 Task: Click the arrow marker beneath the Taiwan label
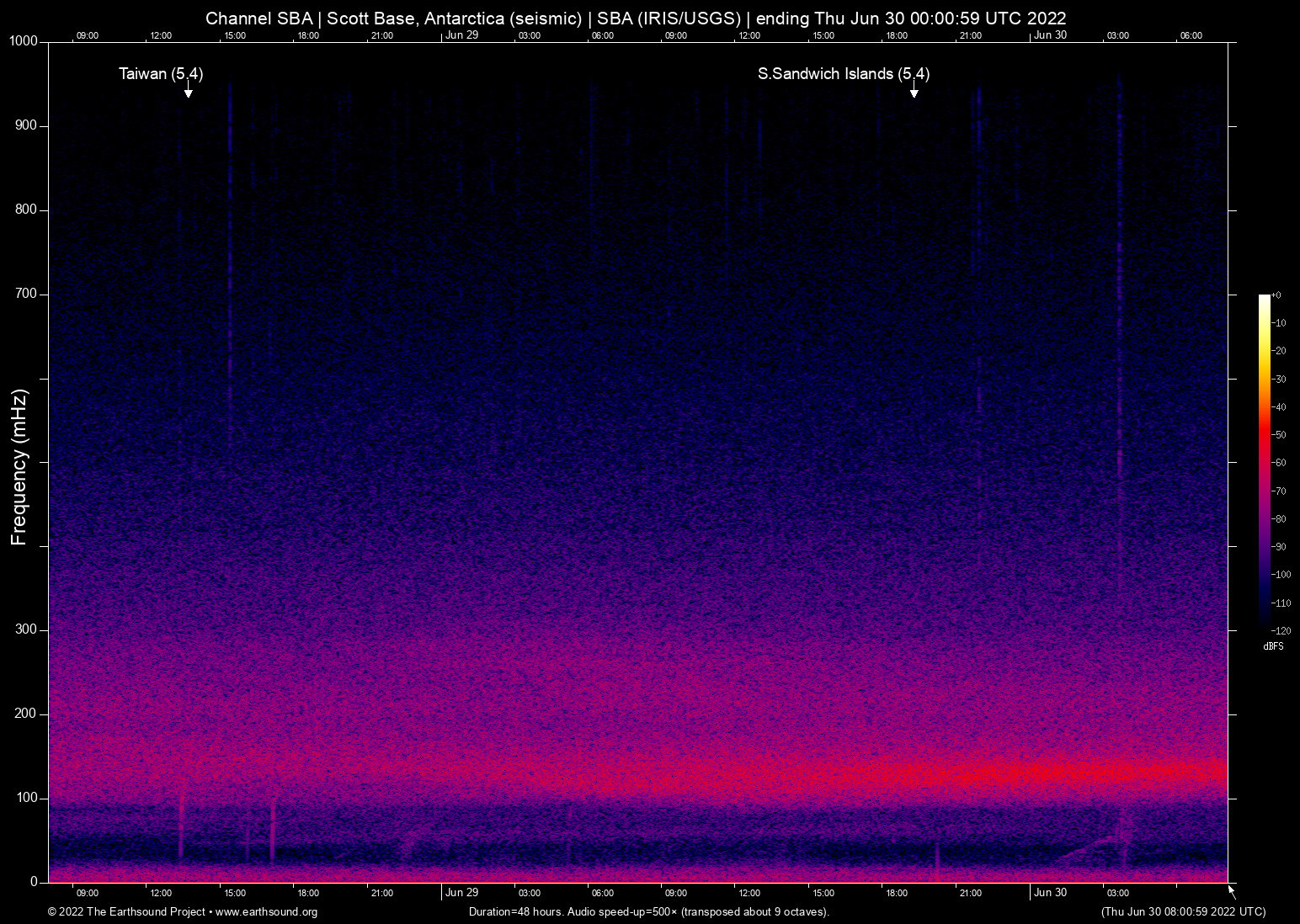pos(189,91)
